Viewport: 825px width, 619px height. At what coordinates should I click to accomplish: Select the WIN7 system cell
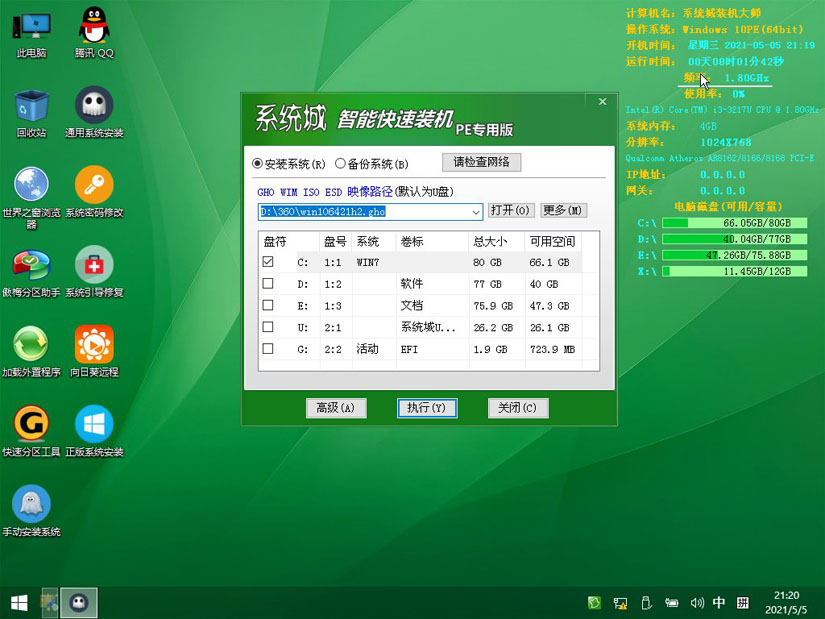point(368,262)
